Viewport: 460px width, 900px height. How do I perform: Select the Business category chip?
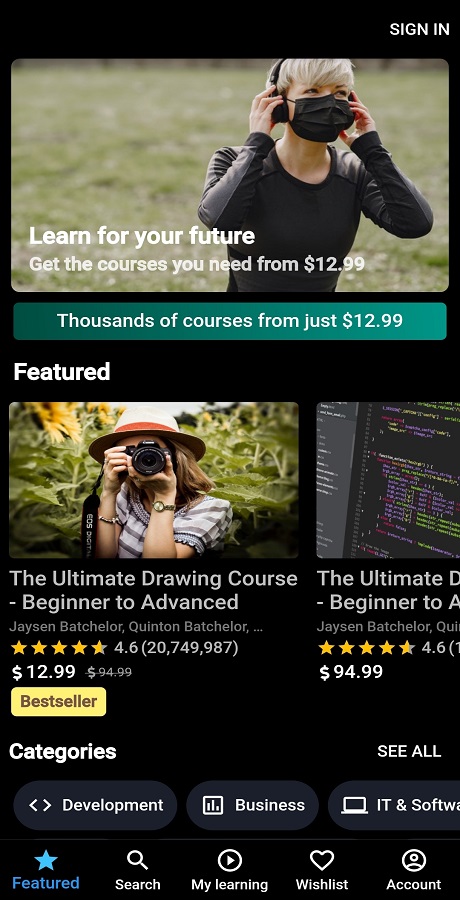pyautogui.click(x=253, y=805)
